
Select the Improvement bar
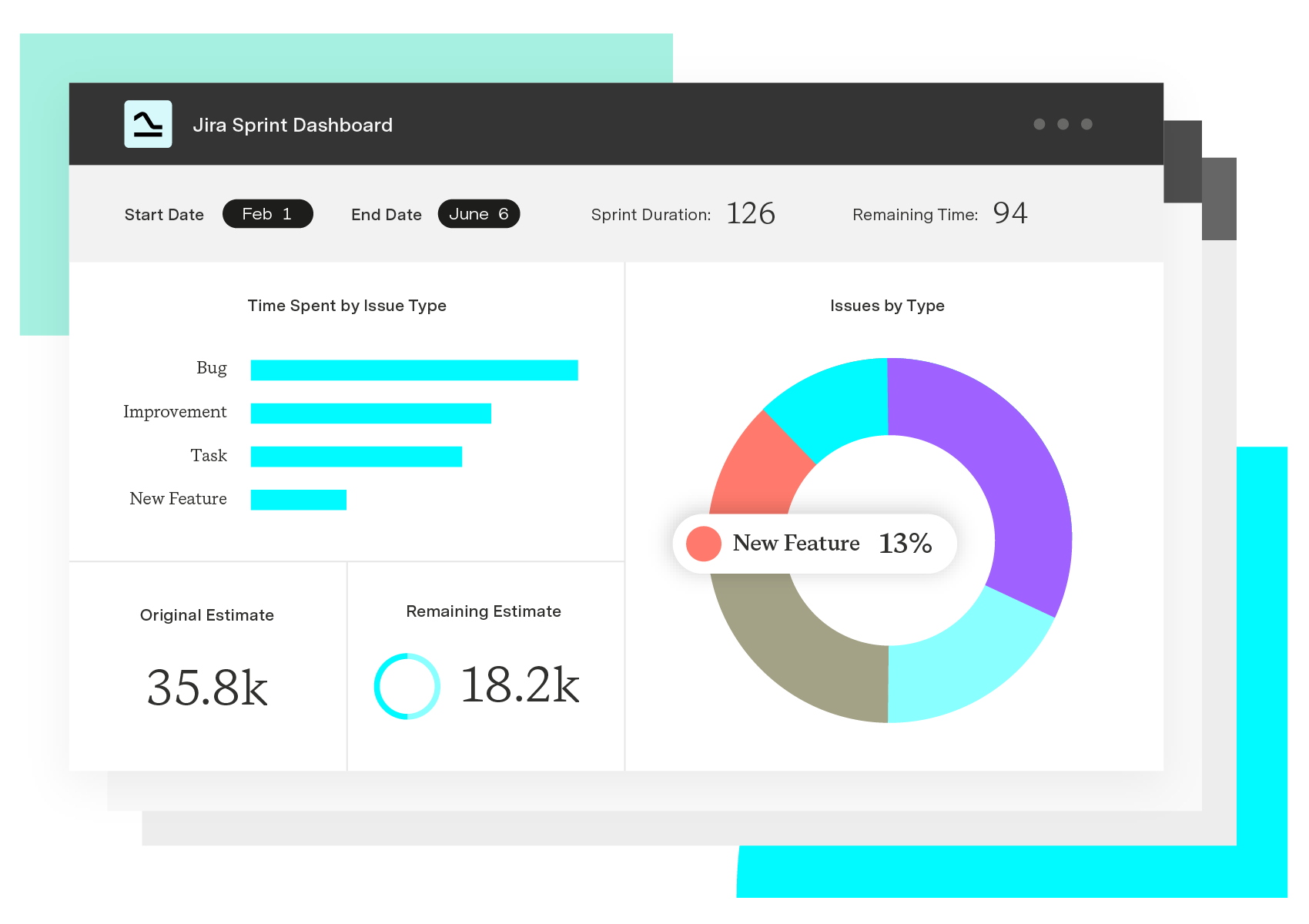370,413
